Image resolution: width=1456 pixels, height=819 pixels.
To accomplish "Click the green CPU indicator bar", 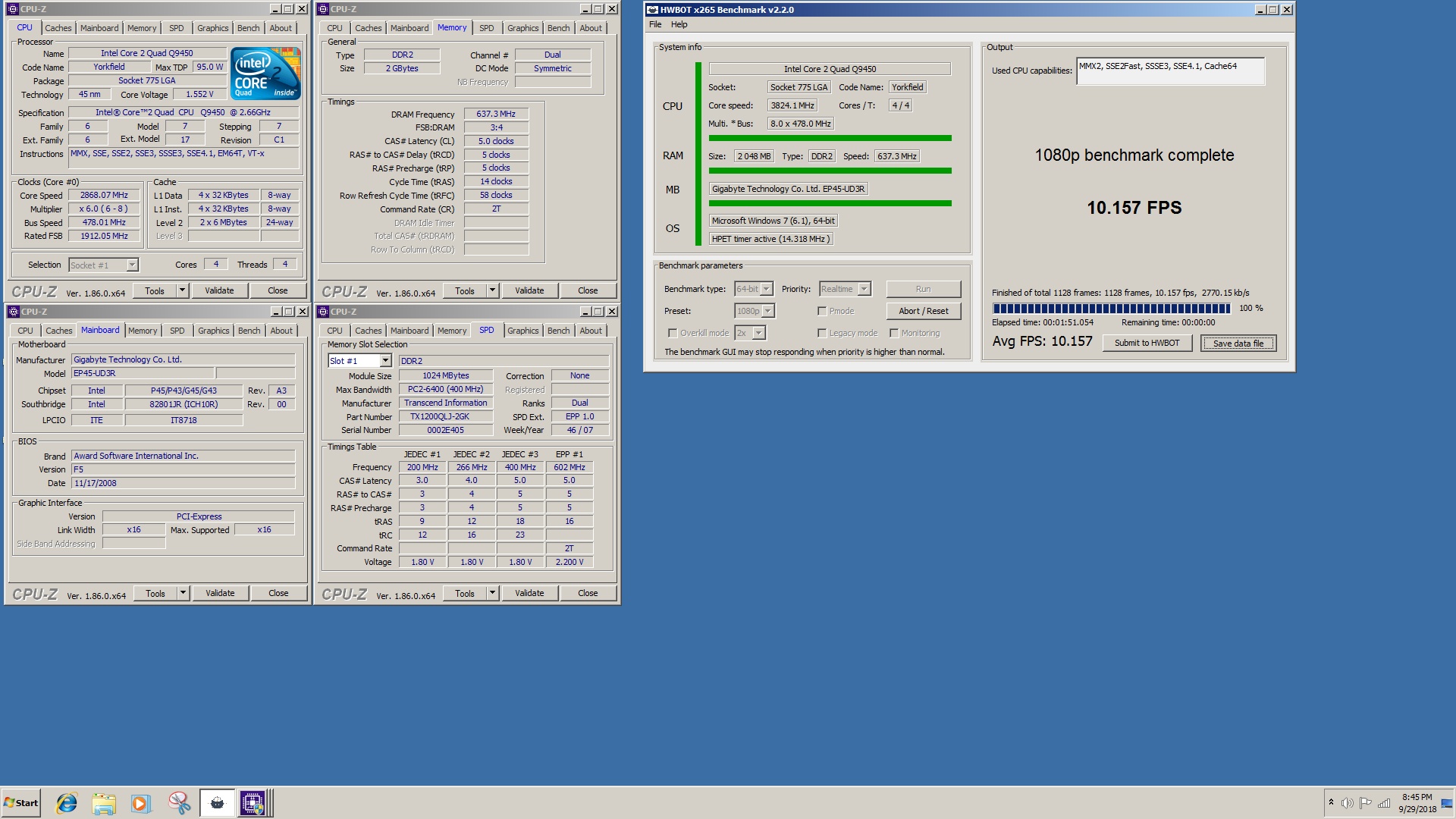I will (830, 138).
